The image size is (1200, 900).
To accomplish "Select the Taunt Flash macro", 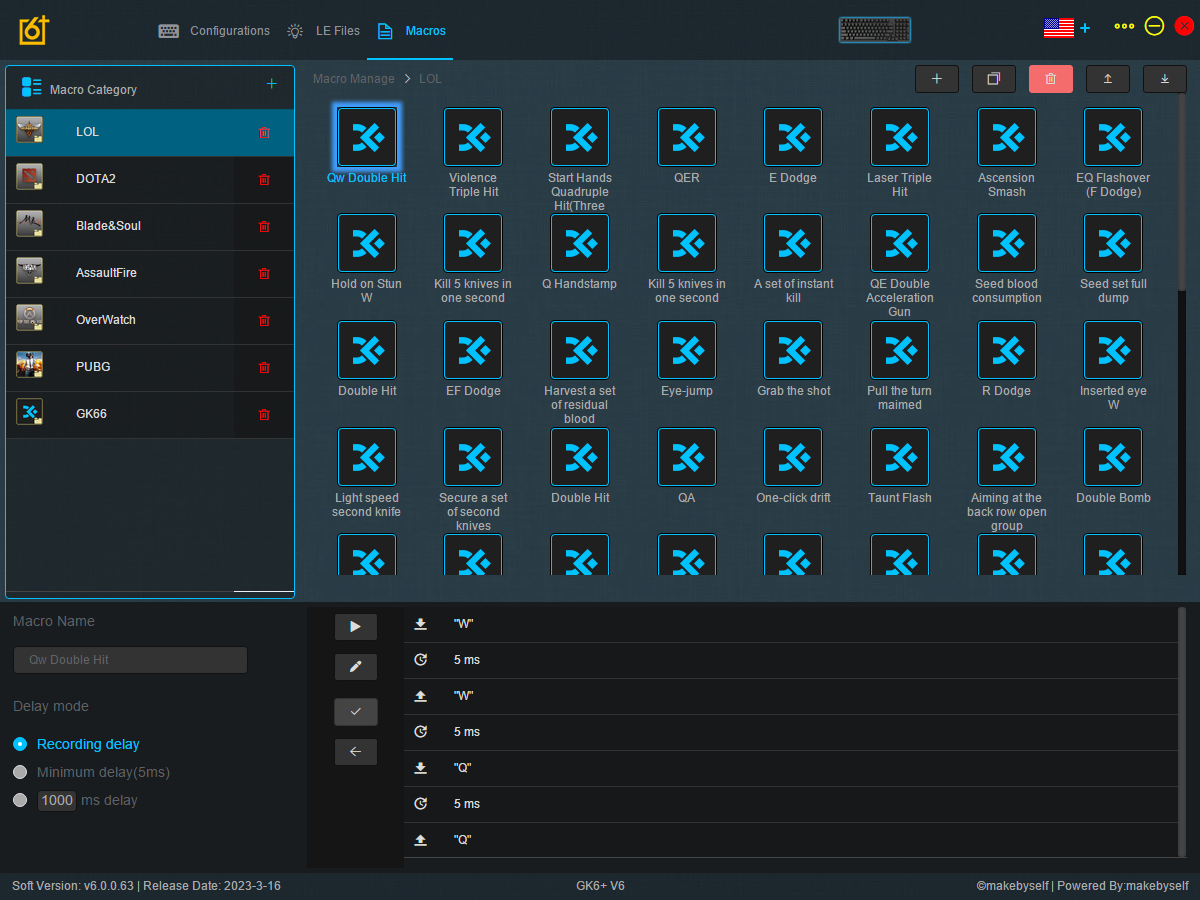I will click(900, 457).
